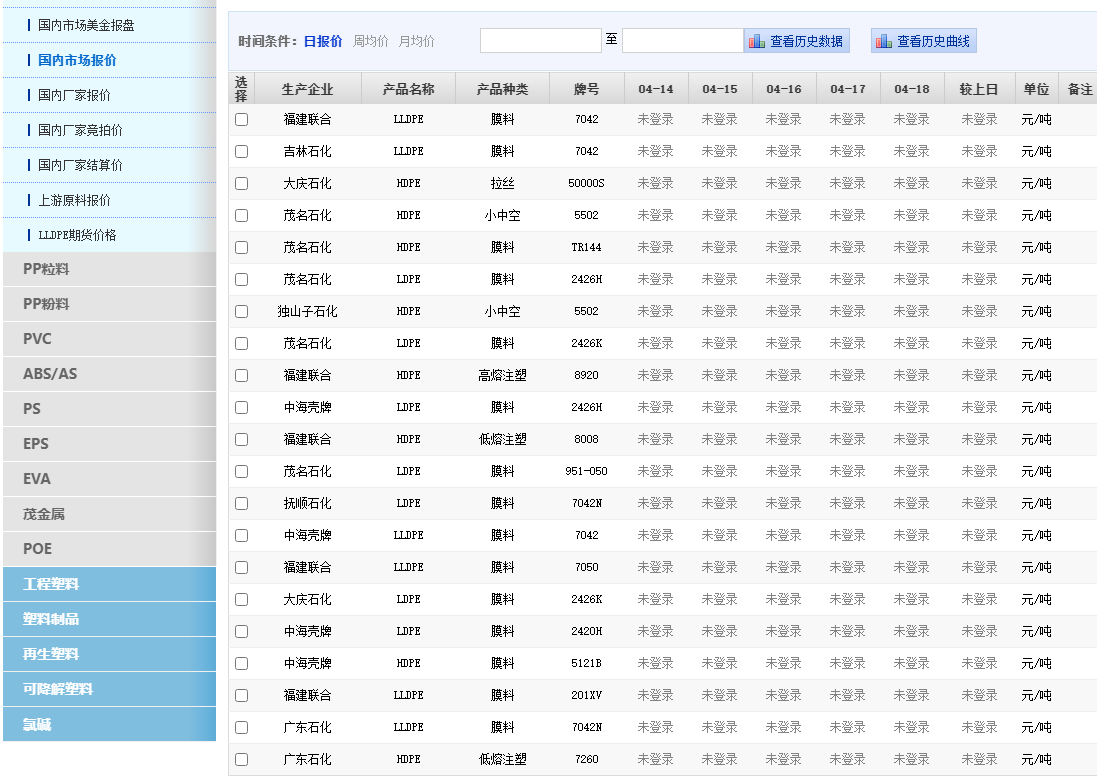Screen dimensions: 1097x779
Task: Expand the PP粒料 sidebar category
Action: coord(46,269)
